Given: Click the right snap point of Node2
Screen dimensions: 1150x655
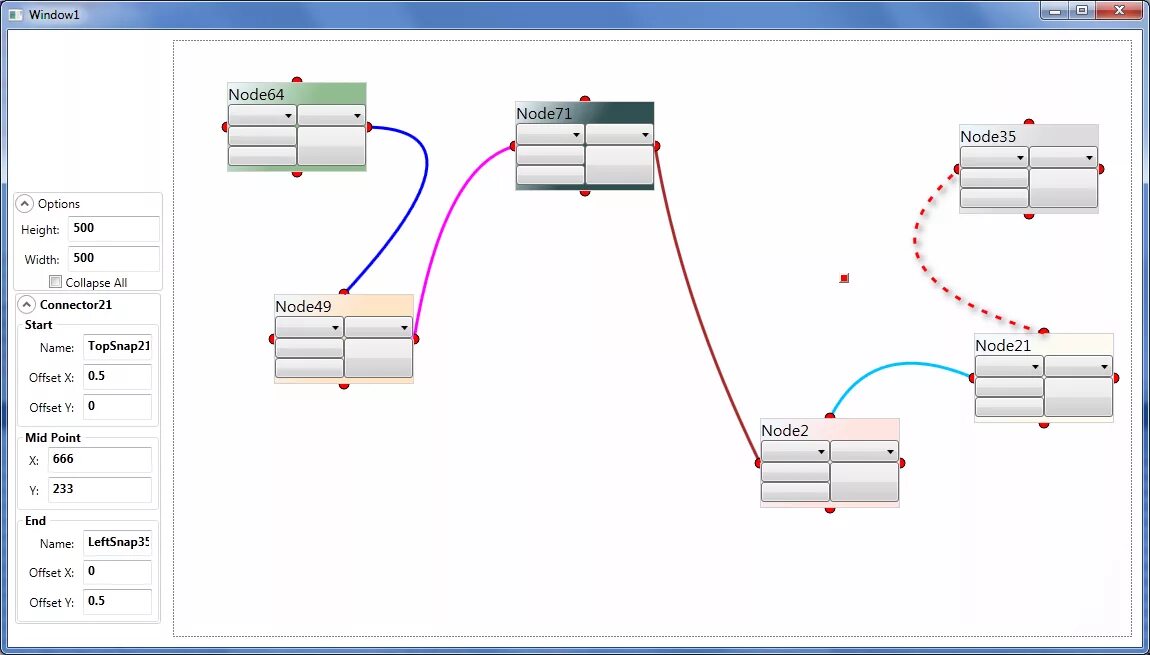Looking at the screenshot, I should tap(901, 463).
